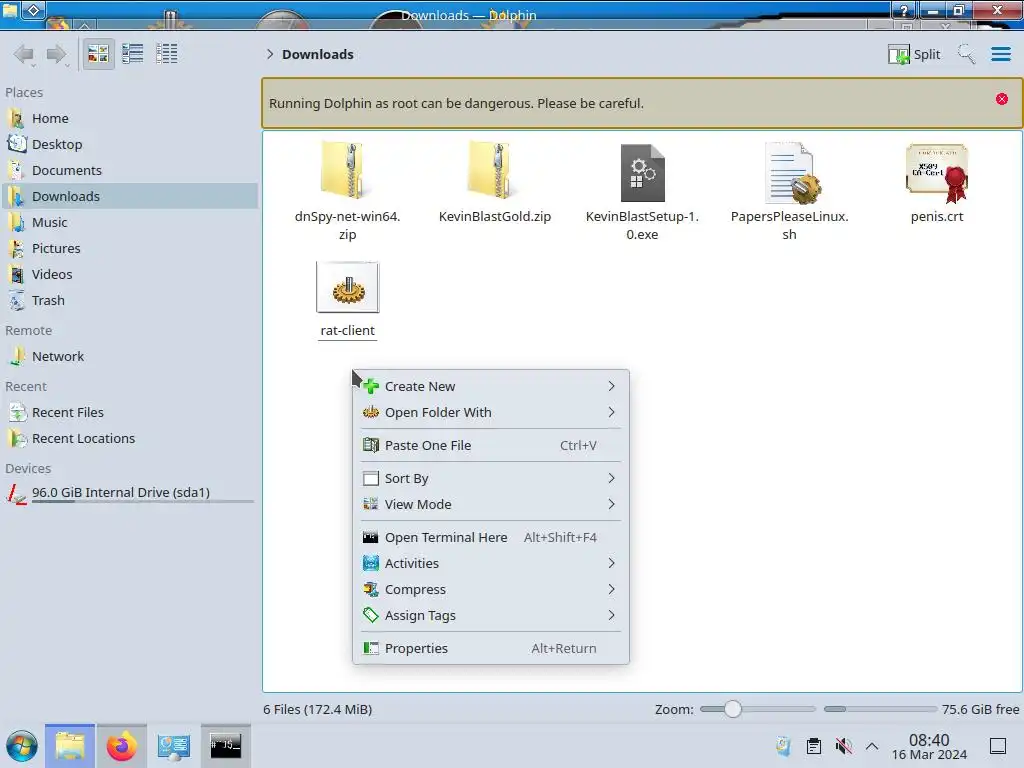Screen dimensions: 1024x768
Task: Expand hidden system tray icons arrow
Action: tap(872, 746)
